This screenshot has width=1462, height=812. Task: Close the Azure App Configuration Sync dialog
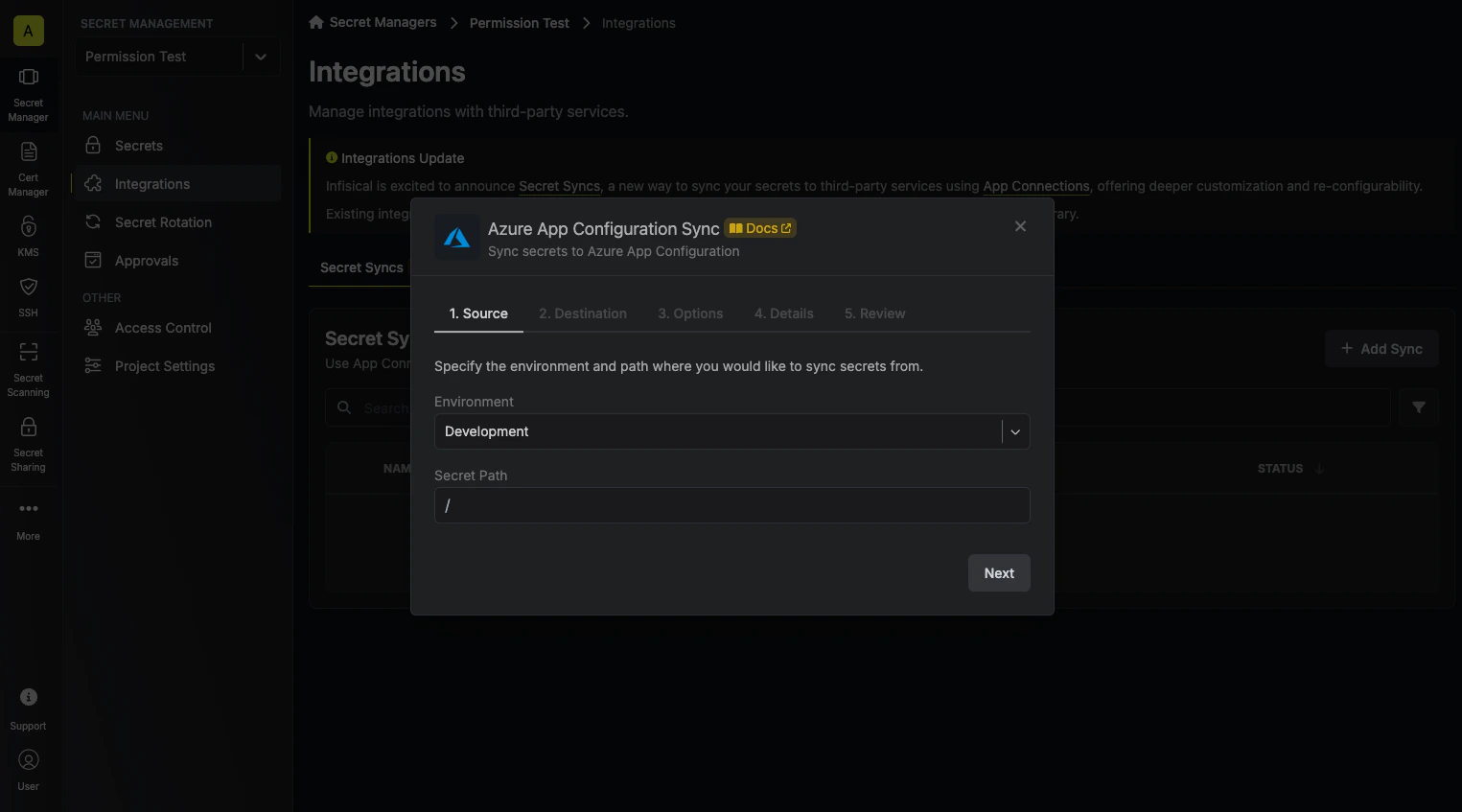[x=1020, y=226]
